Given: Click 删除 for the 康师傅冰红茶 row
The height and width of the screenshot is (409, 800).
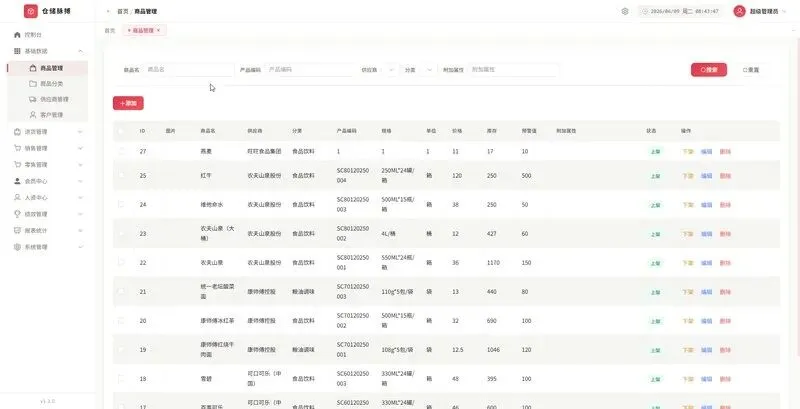Looking at the screenshot, I should click(x=725, y=321).
